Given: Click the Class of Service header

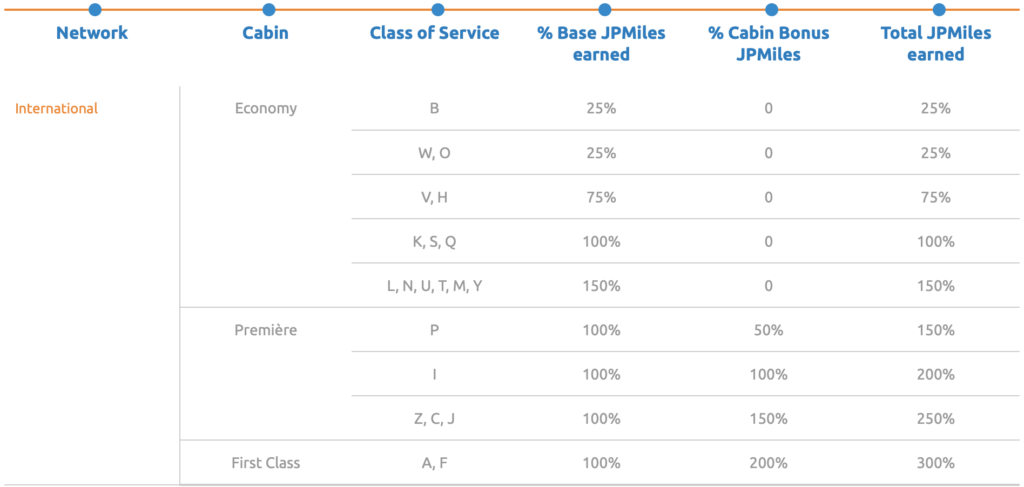Looking at the screenshot, I should [x=434, y=33].
